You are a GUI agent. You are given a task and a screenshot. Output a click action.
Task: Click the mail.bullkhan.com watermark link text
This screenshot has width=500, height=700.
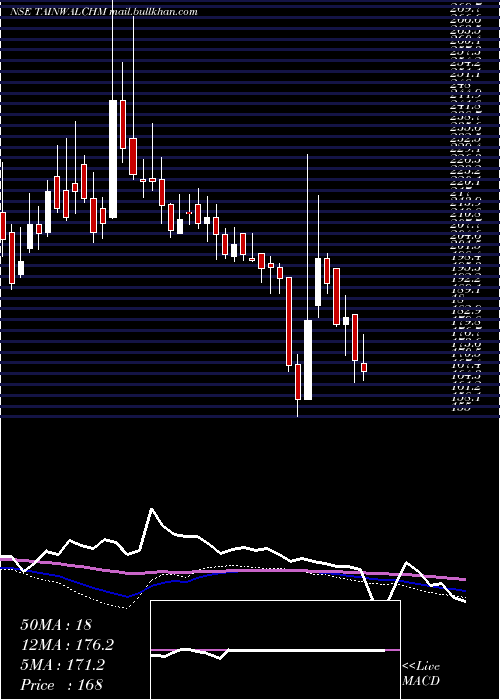coord(153,12)
